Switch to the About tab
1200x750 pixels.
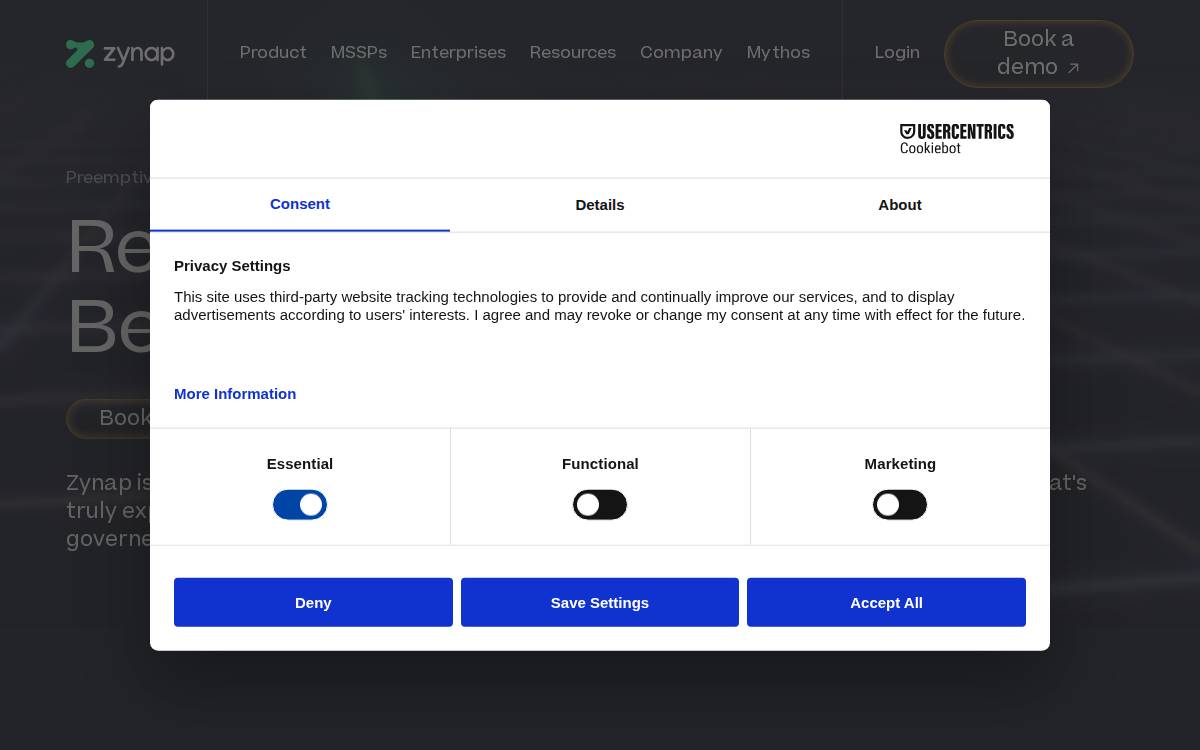click(900, 205)
